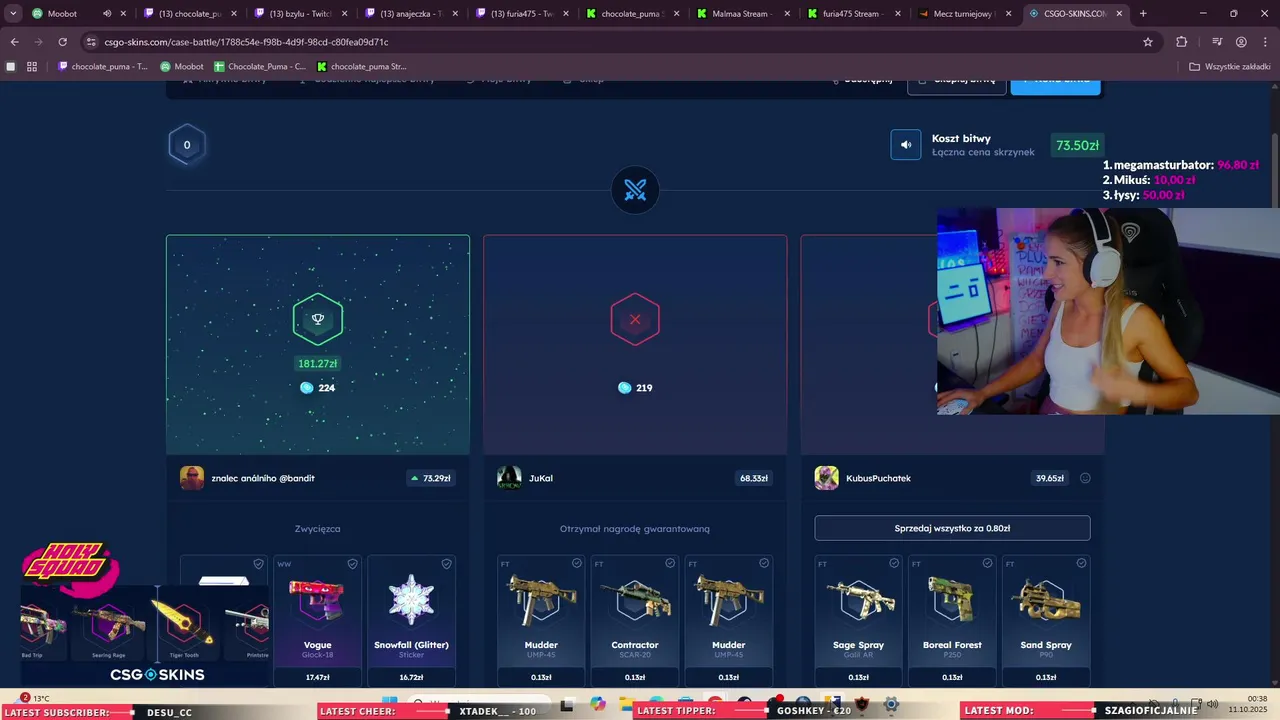
Task: Click the 68.33zł badge for JuKal
Action: point(754,478)
